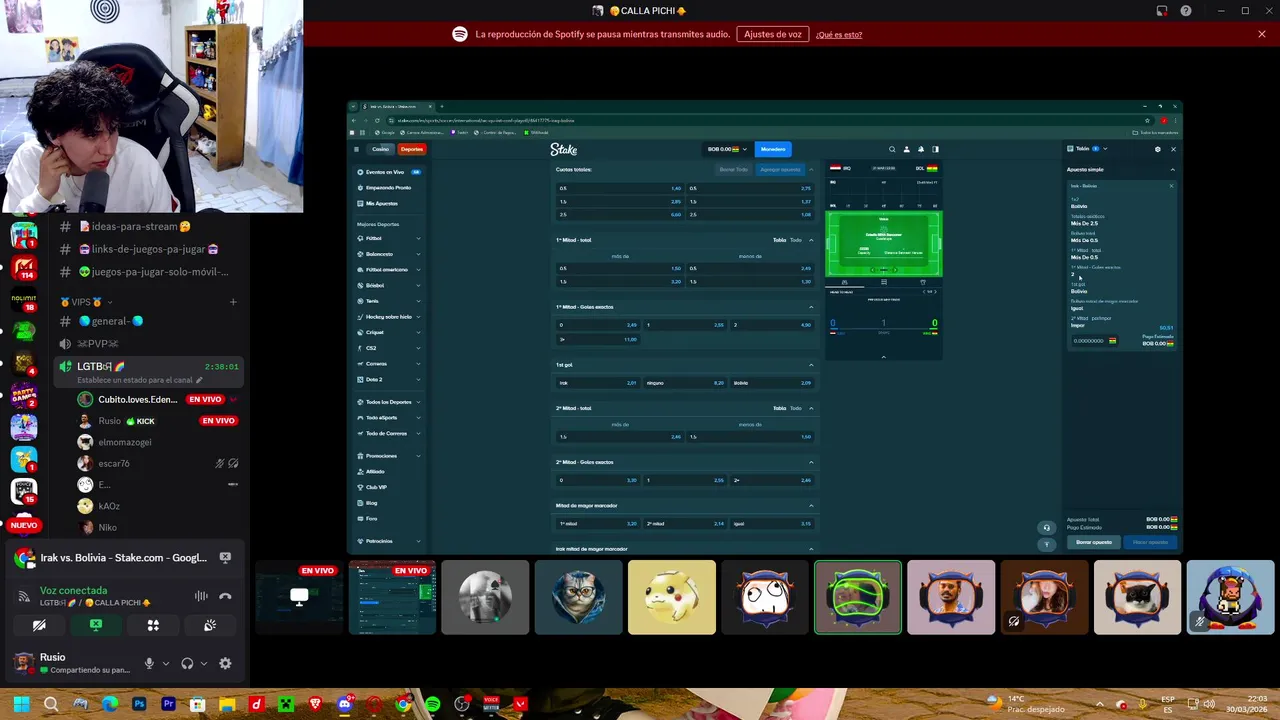Open Premiere Pro from the taskbar
This screenshot has height=720, width=1280.
pyautogui.click(x=168, y=704)
